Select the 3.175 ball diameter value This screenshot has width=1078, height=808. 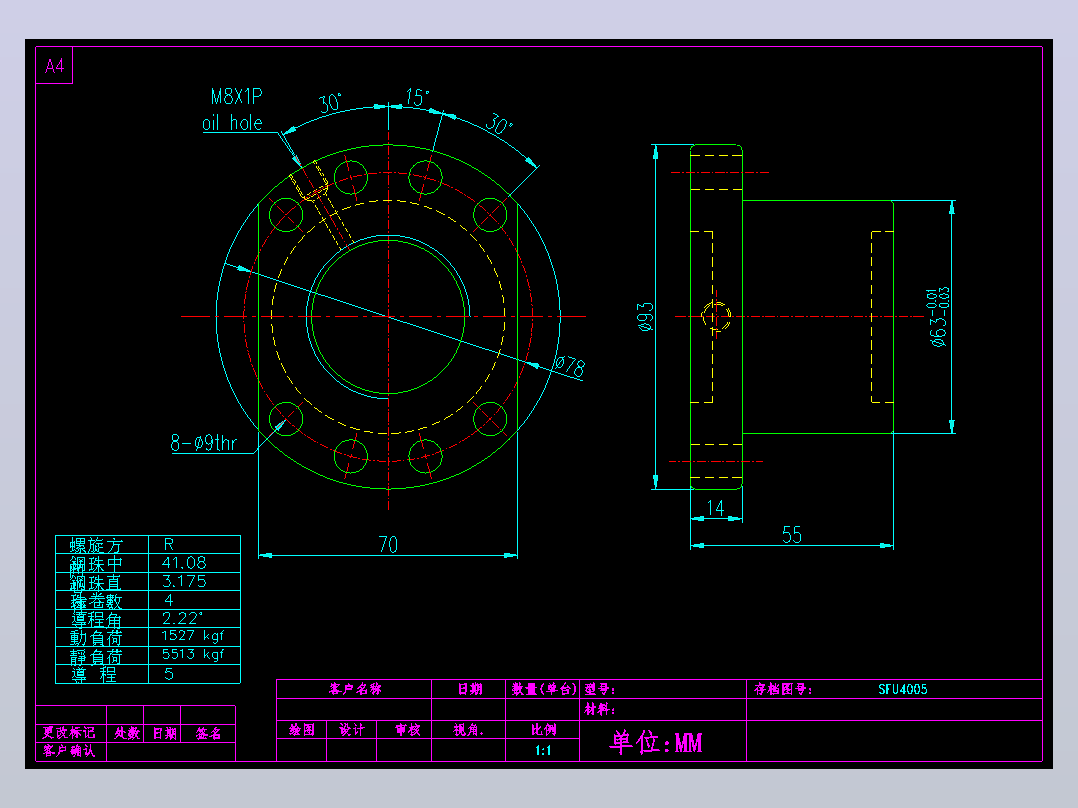tap(184, 581)
